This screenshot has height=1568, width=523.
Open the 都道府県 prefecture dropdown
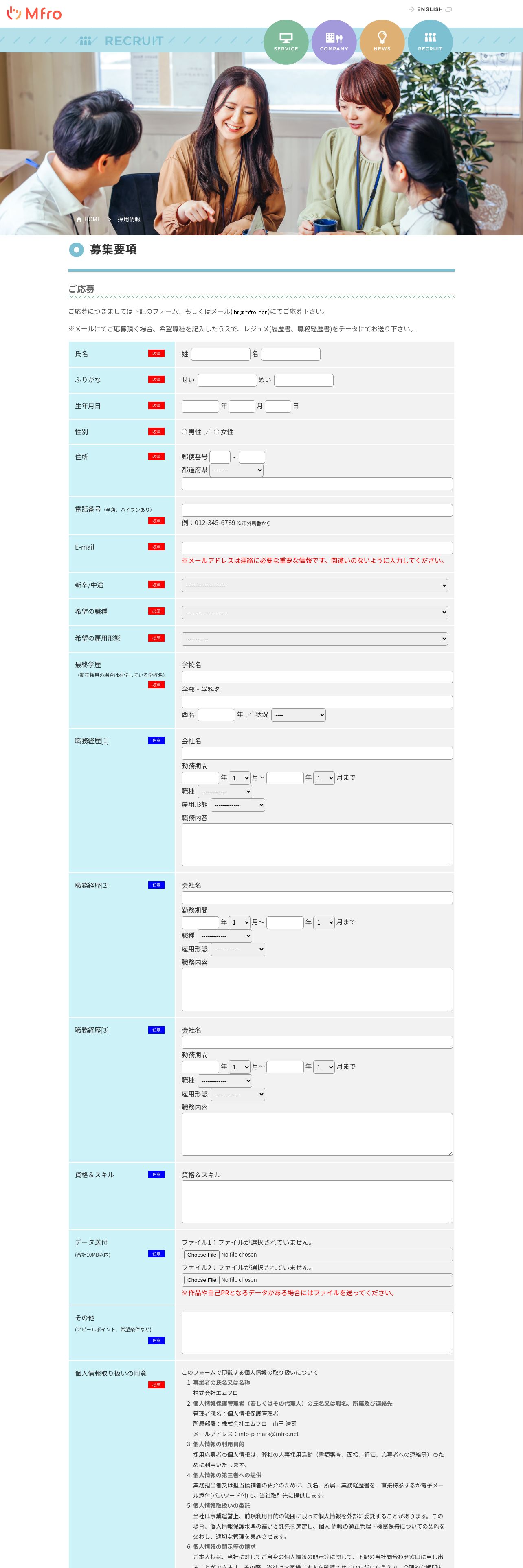point(236,470)
